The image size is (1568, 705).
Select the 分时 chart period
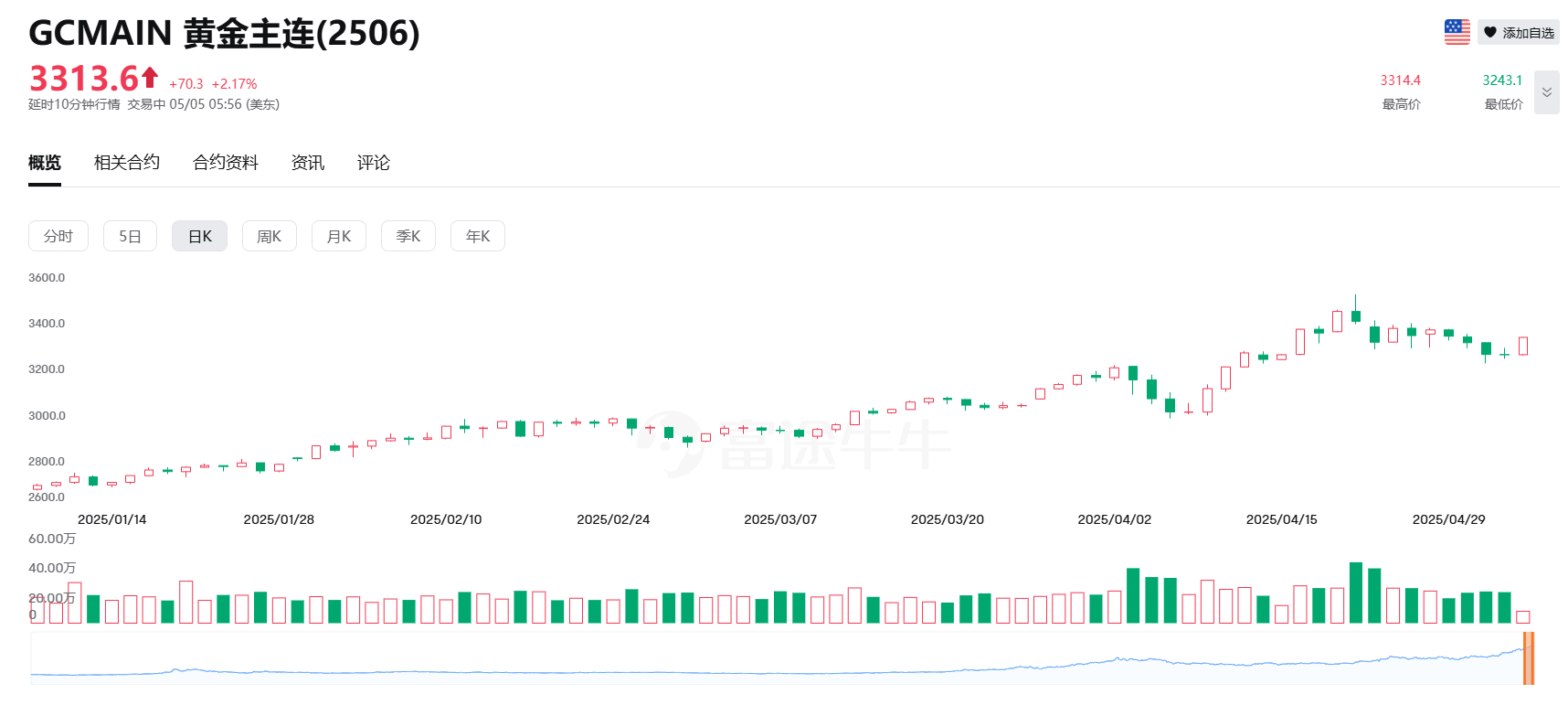(x=58, y=236)
